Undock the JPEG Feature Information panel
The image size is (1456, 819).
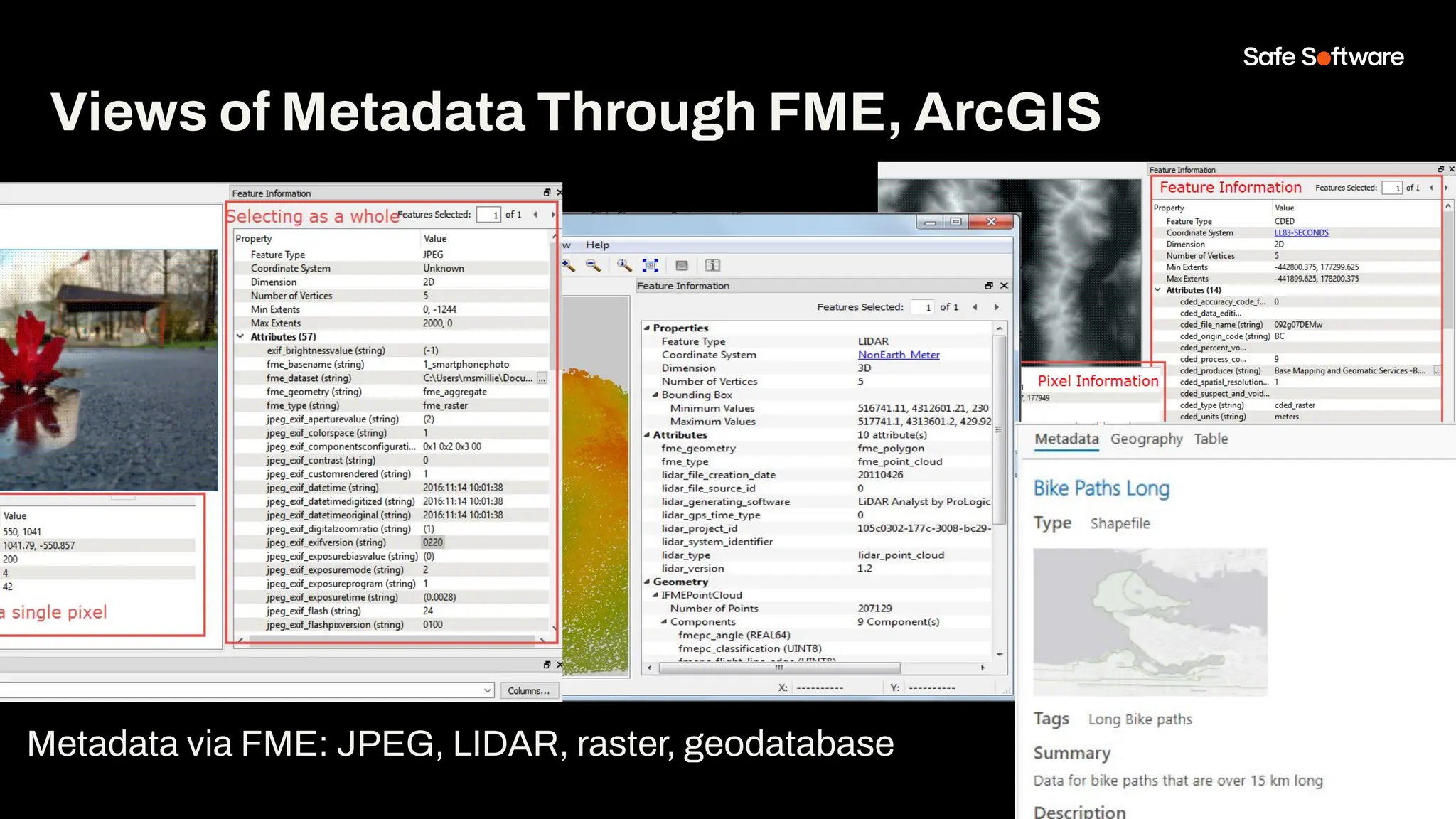pyautogui.click(x=547, y=193)
